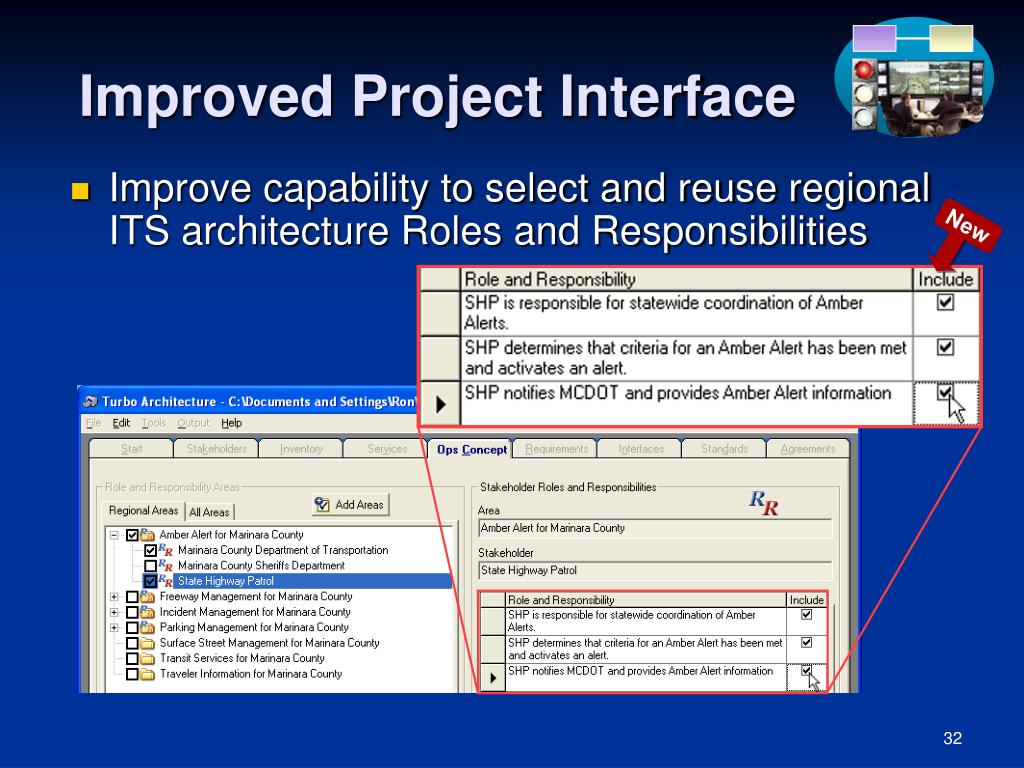The height and width of the screenshot is (768, 1024).
Task: Toggle Include checkbox for determines criteria in enlarged callout
Action: click(x=946, y=347)
